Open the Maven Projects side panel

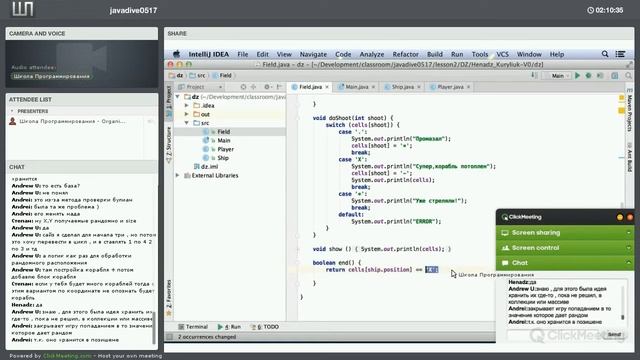(x=629, y=110)
